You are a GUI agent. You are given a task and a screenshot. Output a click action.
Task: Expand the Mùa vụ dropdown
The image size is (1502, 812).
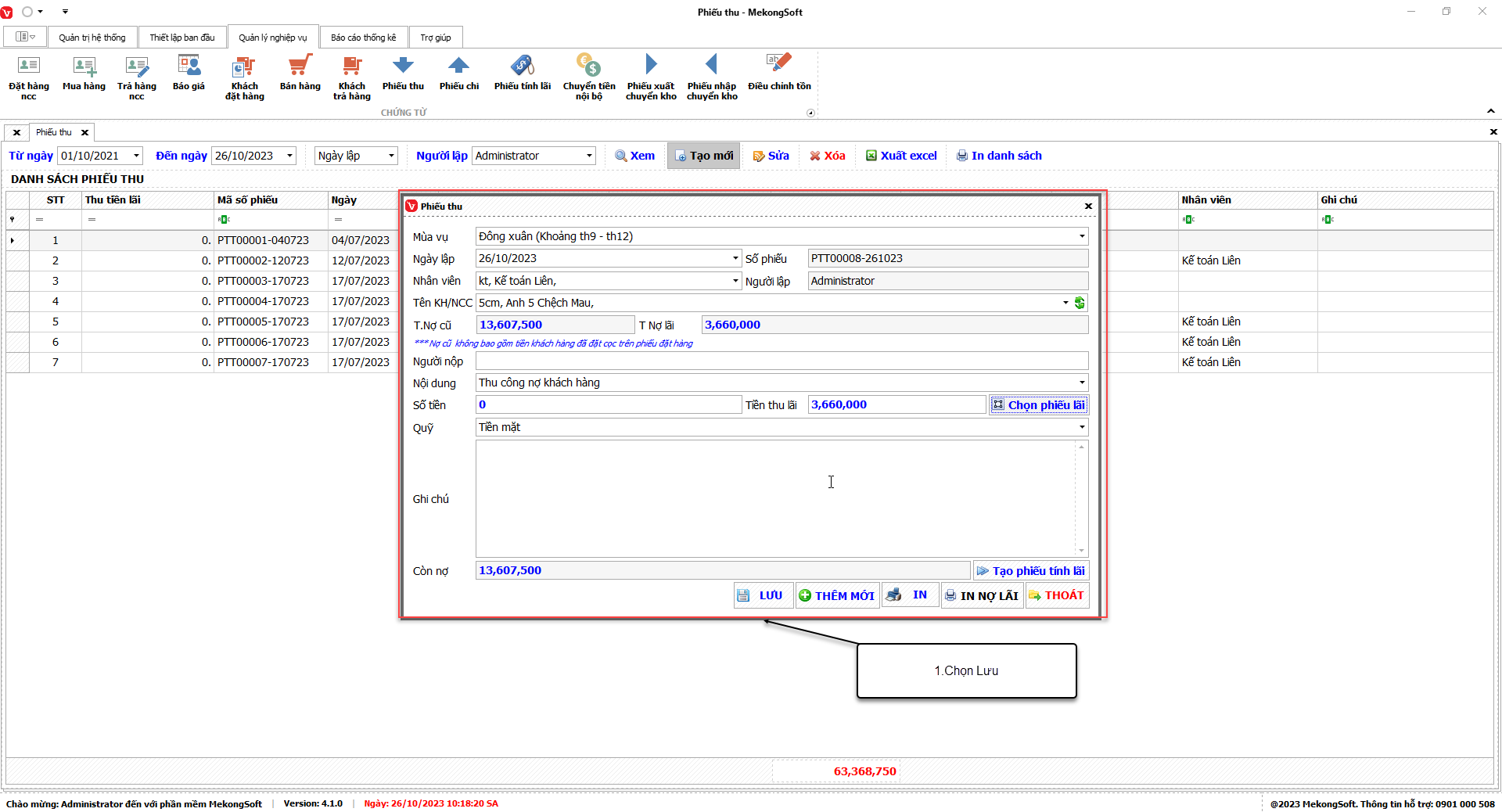pos(1082,236)
